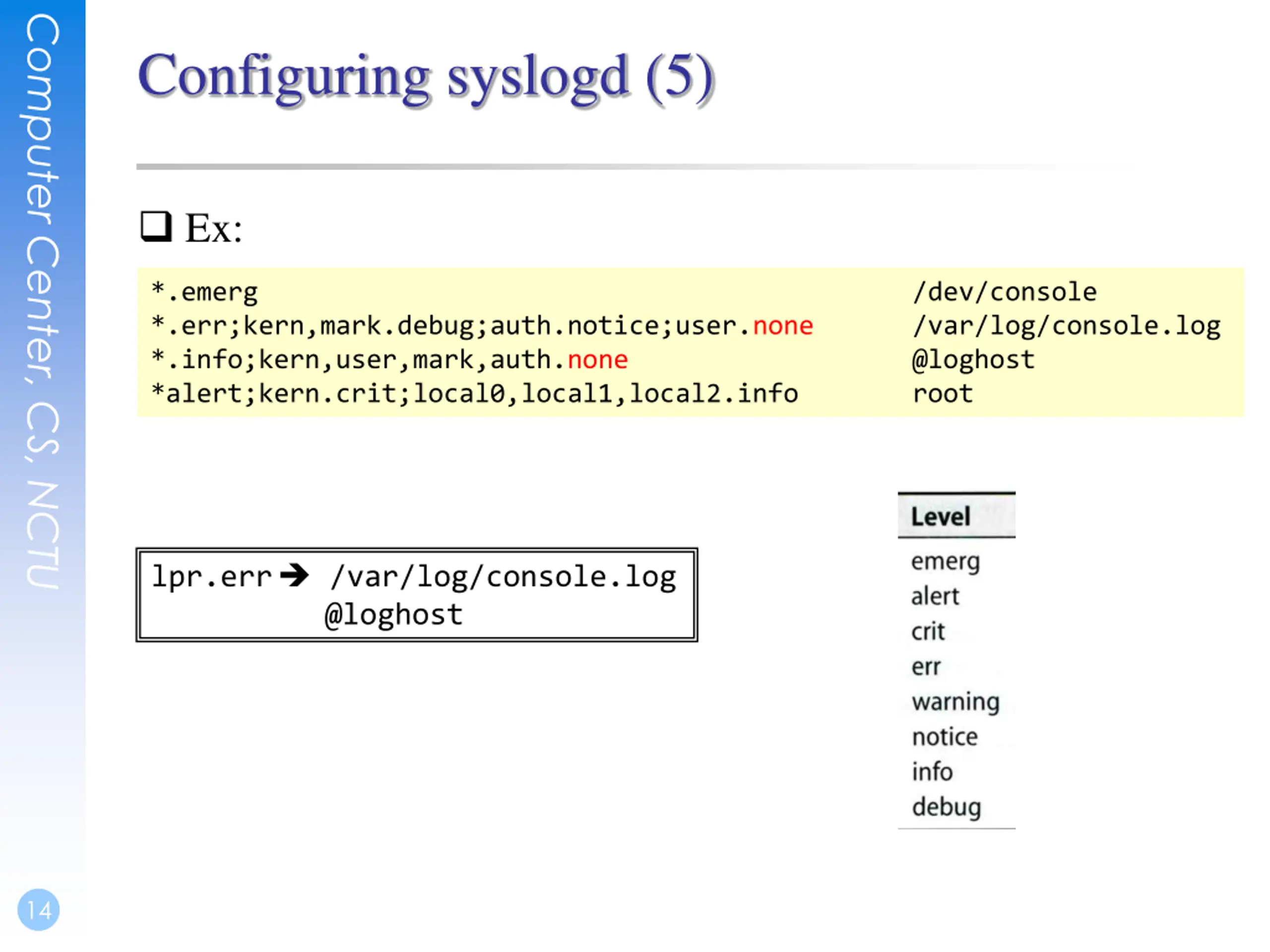Click the checkbox bullet beside Ex:
The width and height of the screenshot is (1270, 952).
click(x=156, y=227)
